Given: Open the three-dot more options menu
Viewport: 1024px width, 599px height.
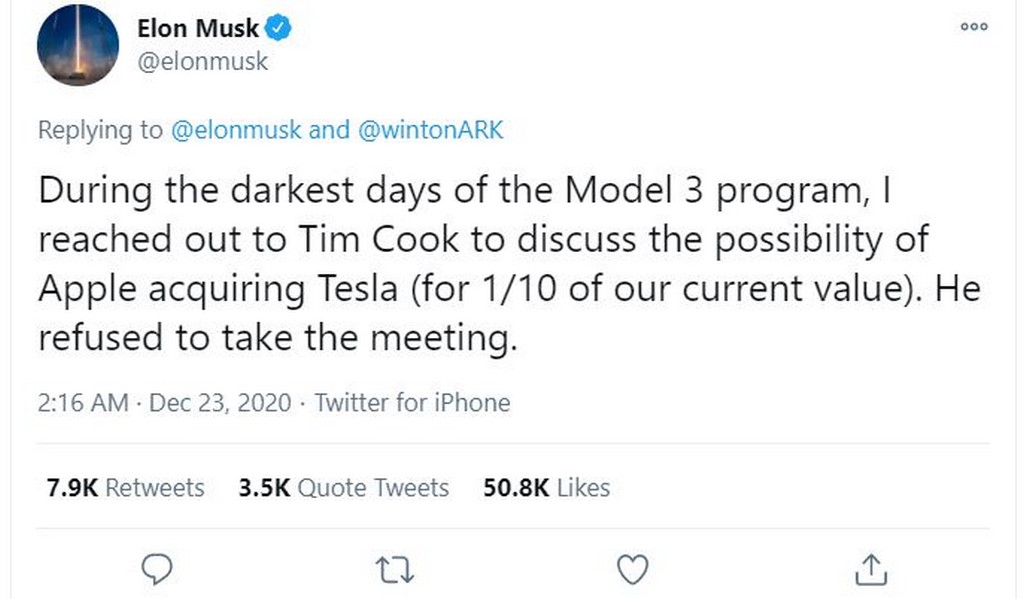Looking at the screenshot, I should [973, 27].
